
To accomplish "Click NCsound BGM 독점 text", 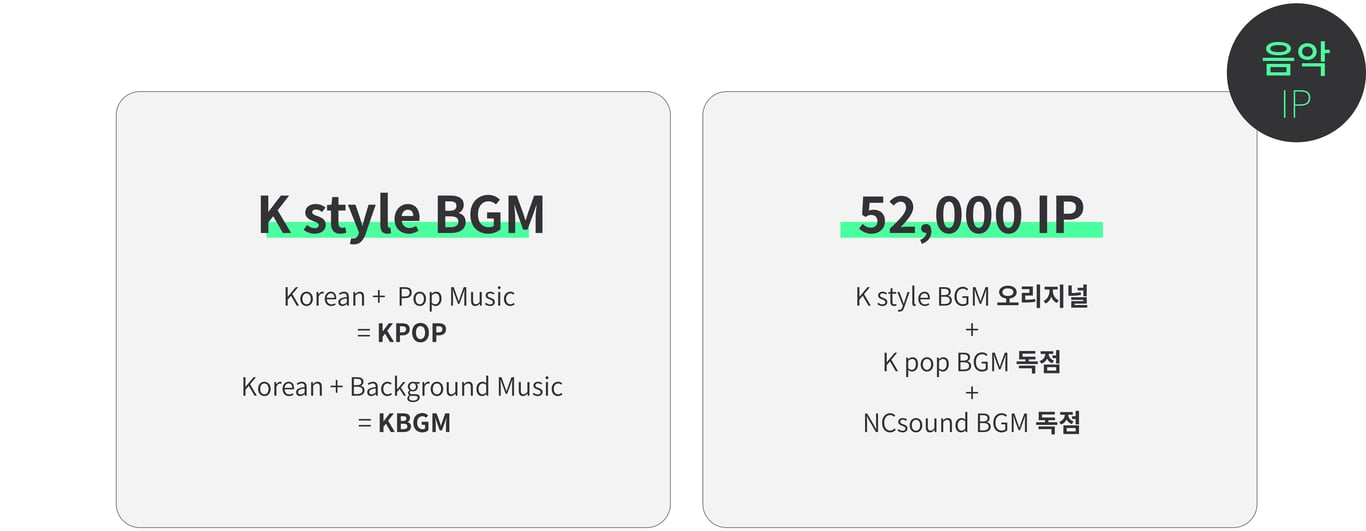I will coord(971,423).
